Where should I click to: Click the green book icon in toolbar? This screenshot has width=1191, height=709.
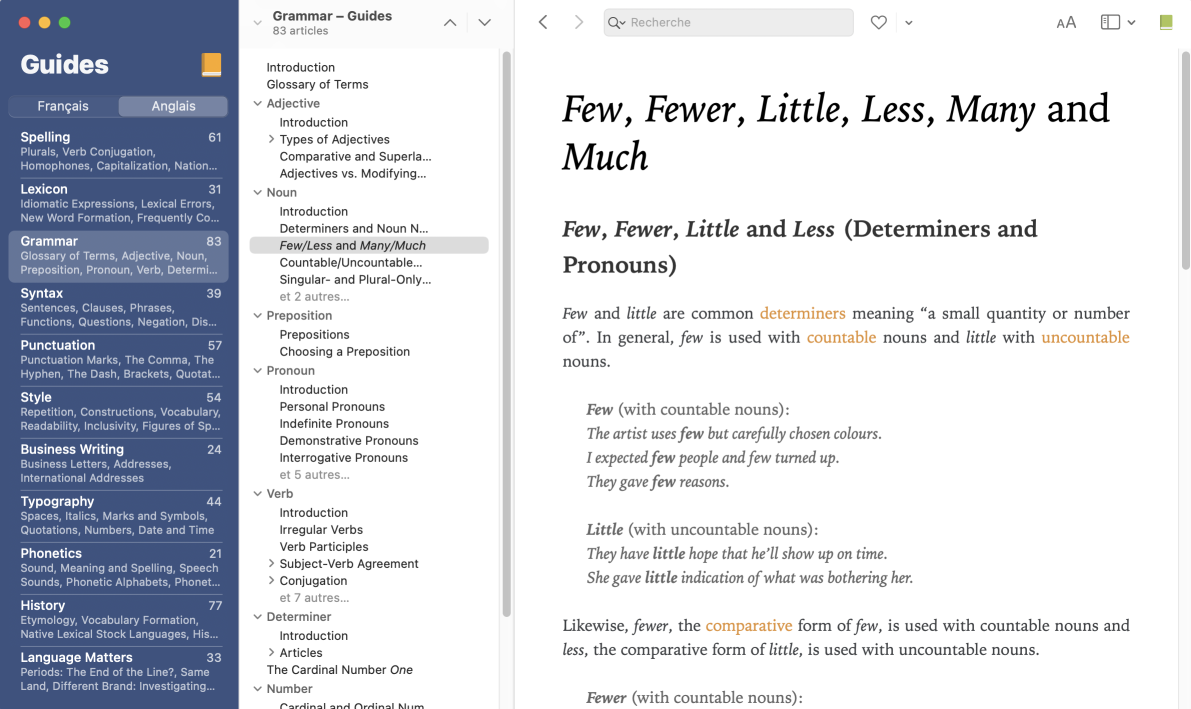pos(1165,22)
